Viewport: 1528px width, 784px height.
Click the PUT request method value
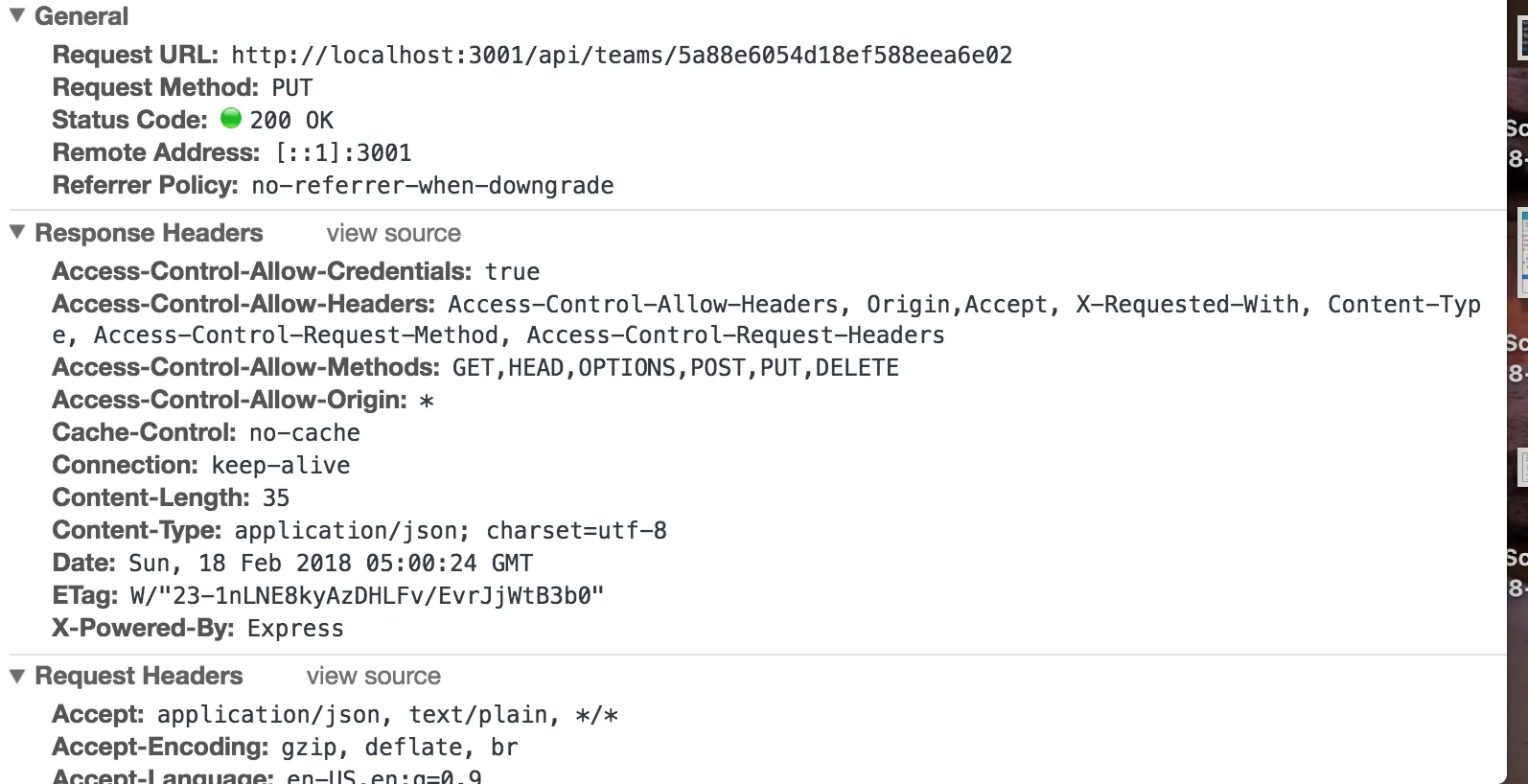pyautogui.click(x=291, y=87)
